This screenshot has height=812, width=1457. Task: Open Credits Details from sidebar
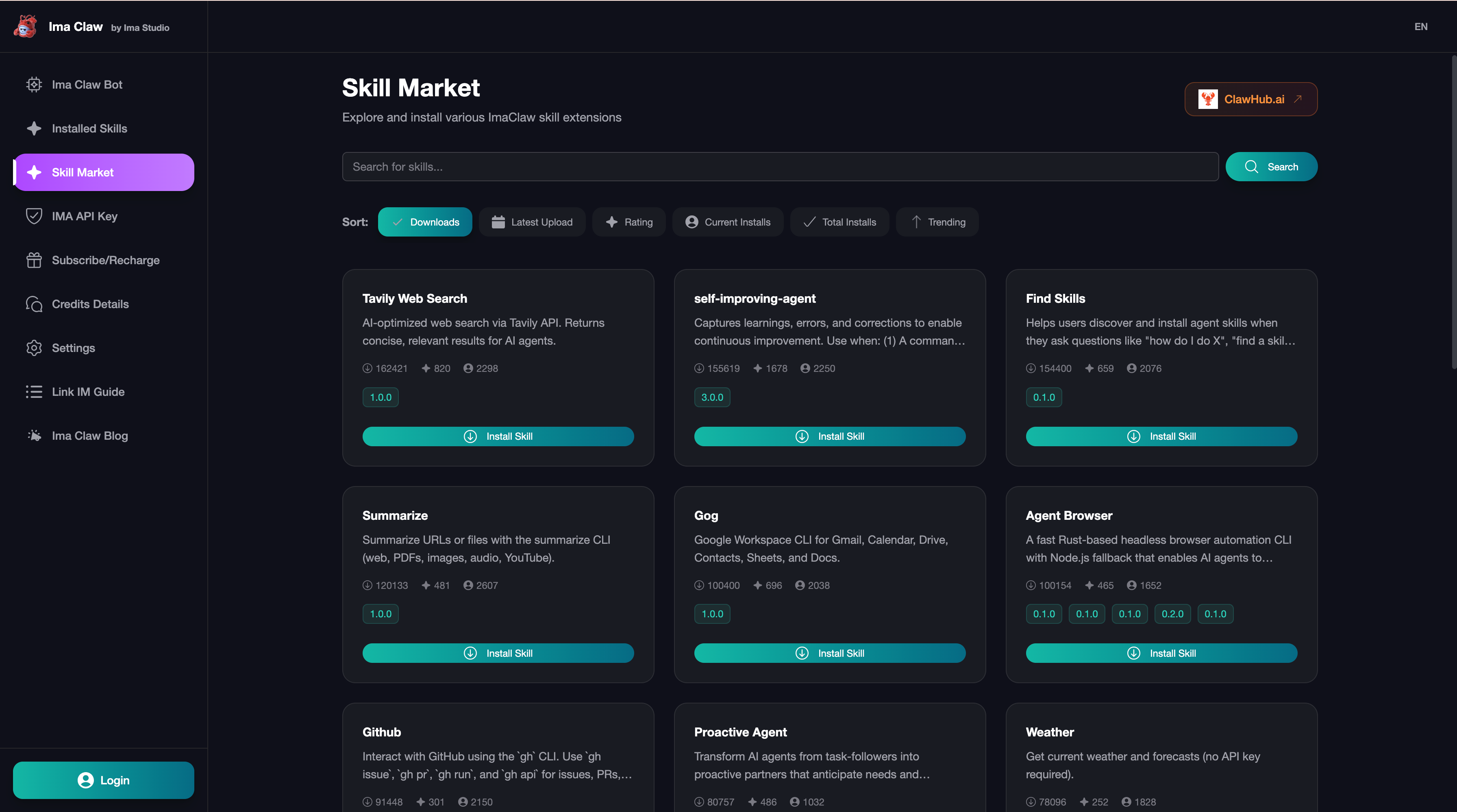90,304
